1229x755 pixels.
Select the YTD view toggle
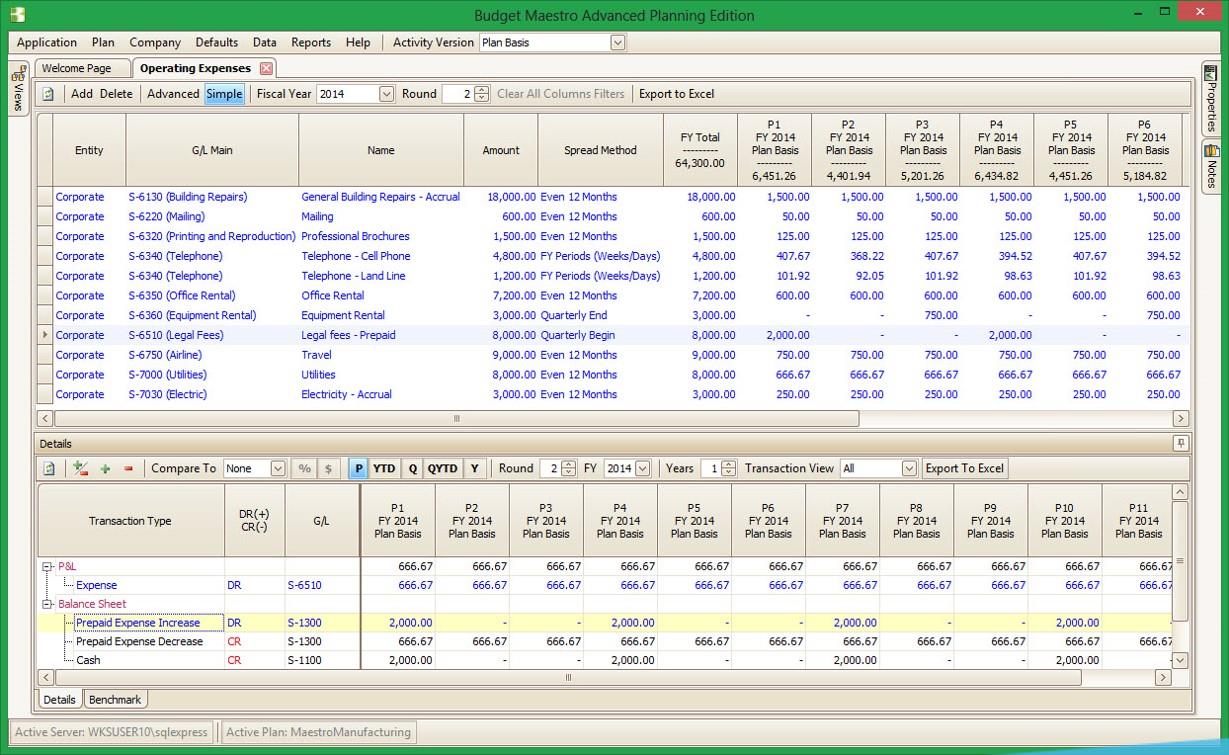[384, 468]
